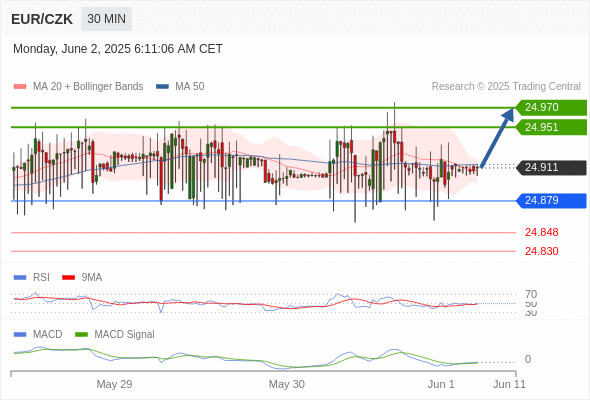Click the 24.848 support level label
The height and width of the screenshot is (400, 590).
(x=541, y=232)
